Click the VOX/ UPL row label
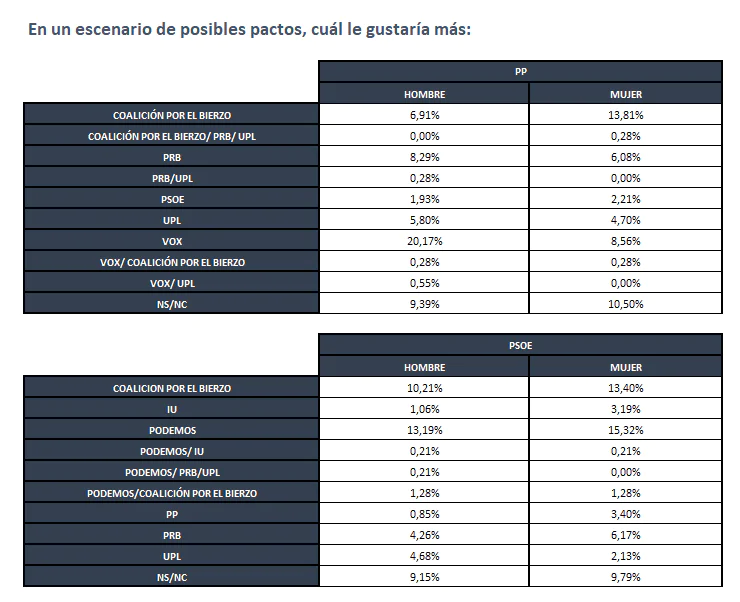740x602 pixels. tap(172, 283)
